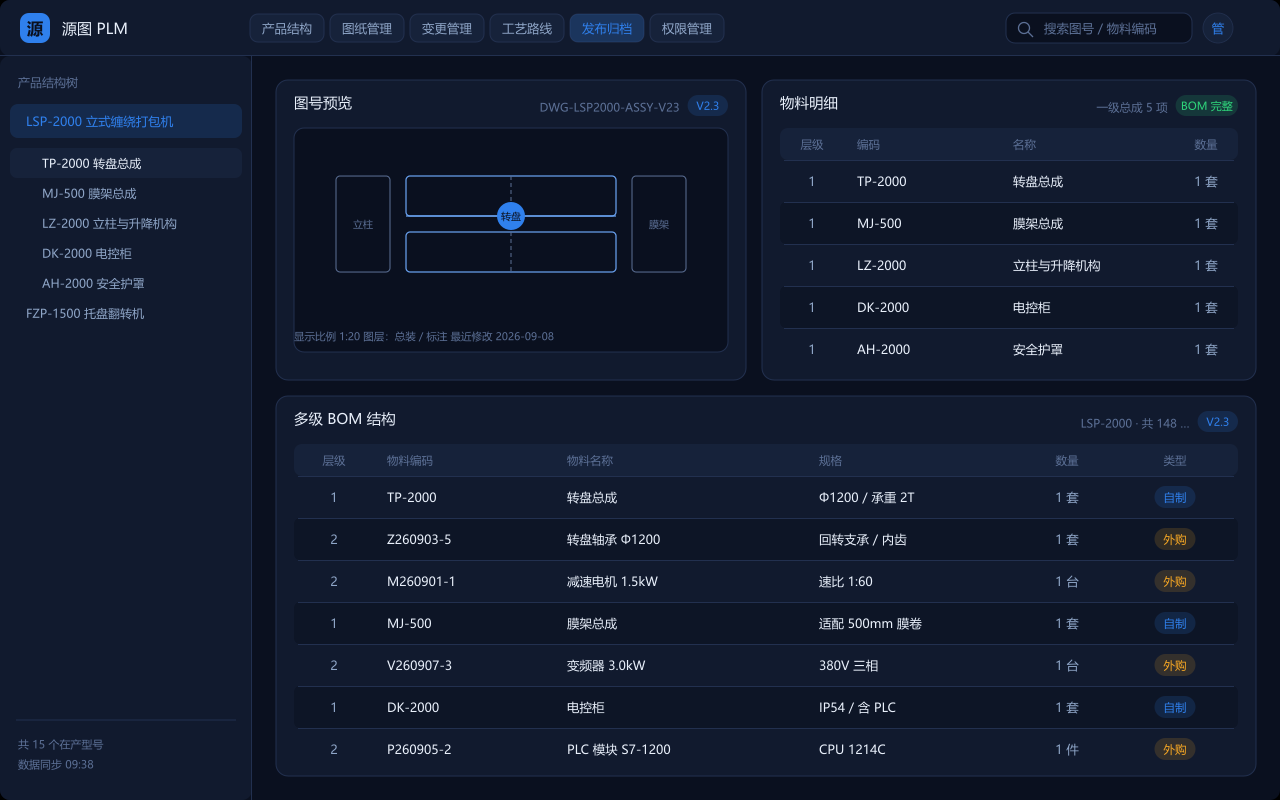Image resolution: width=1280 pixels, height=800 pixels.
Task: Click TP-2000 in the 物料明细 table
Action: pyautogui.click(x=882, y=181)
